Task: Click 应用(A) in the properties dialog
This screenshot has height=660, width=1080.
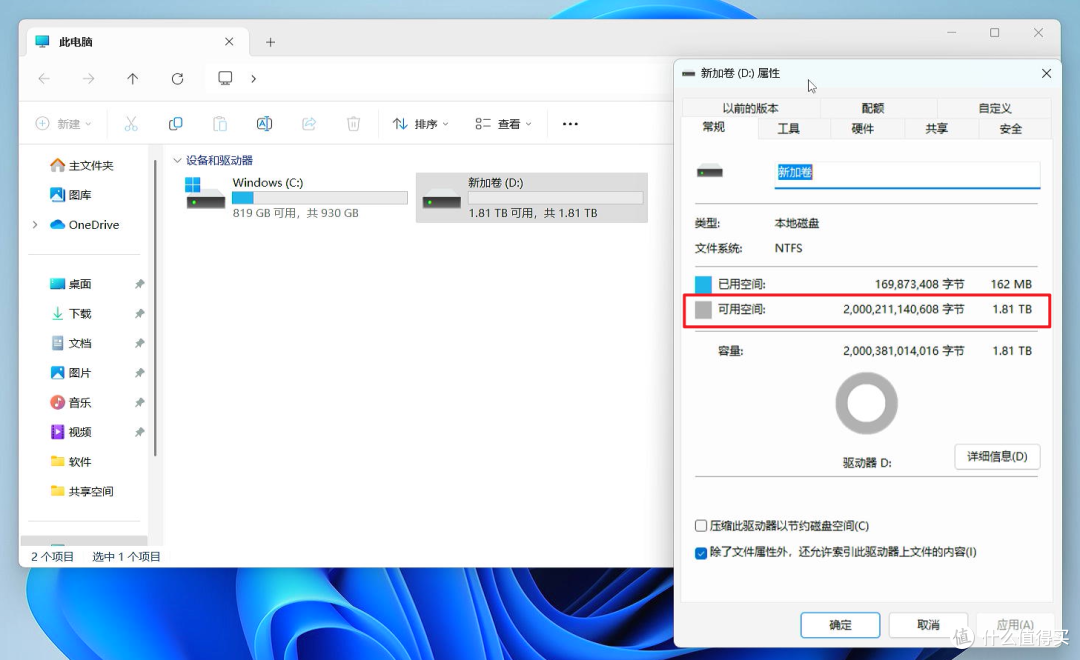Action: (x=1015, y=625)
